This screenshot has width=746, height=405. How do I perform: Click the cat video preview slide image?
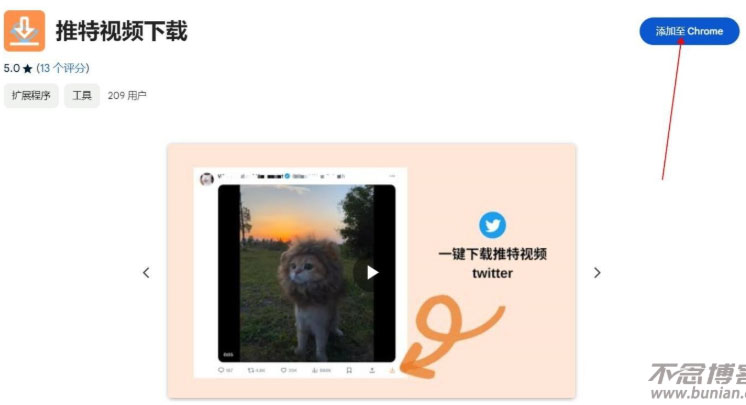click(371, 270)
